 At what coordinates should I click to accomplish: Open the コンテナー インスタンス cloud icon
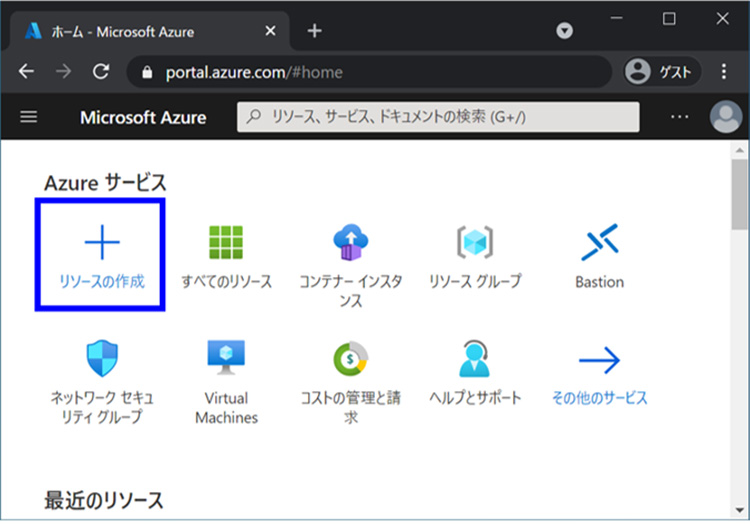click(351, 242)
